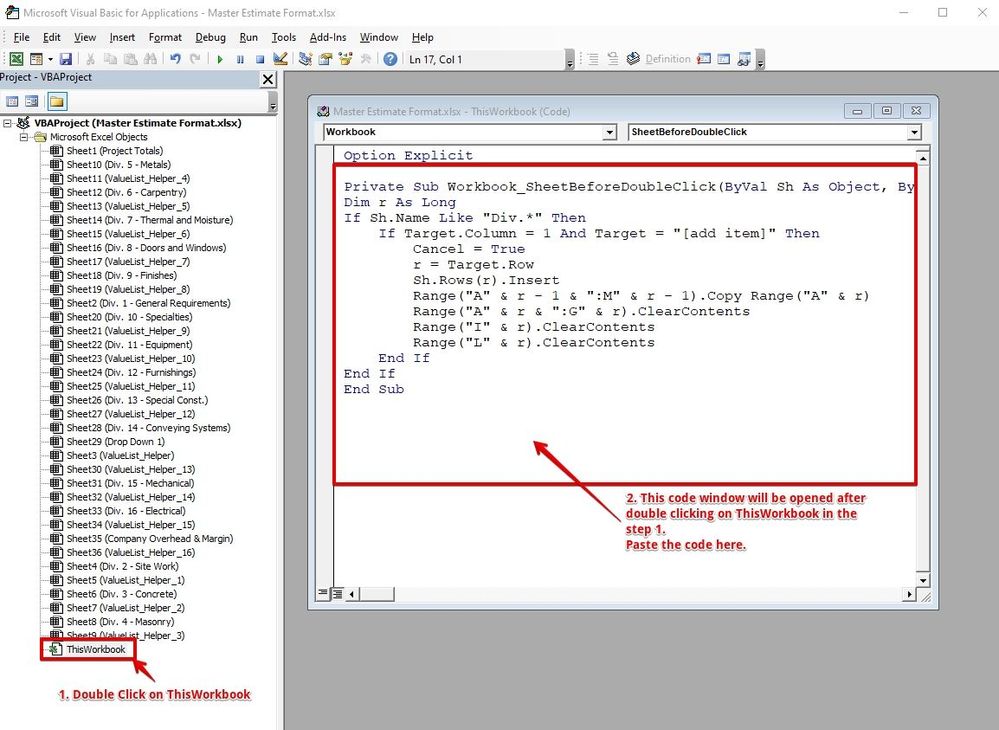Toggle Design Mode icon in toolbar
Viewport: 999px width, 730px height.
(x=280, y=59)
